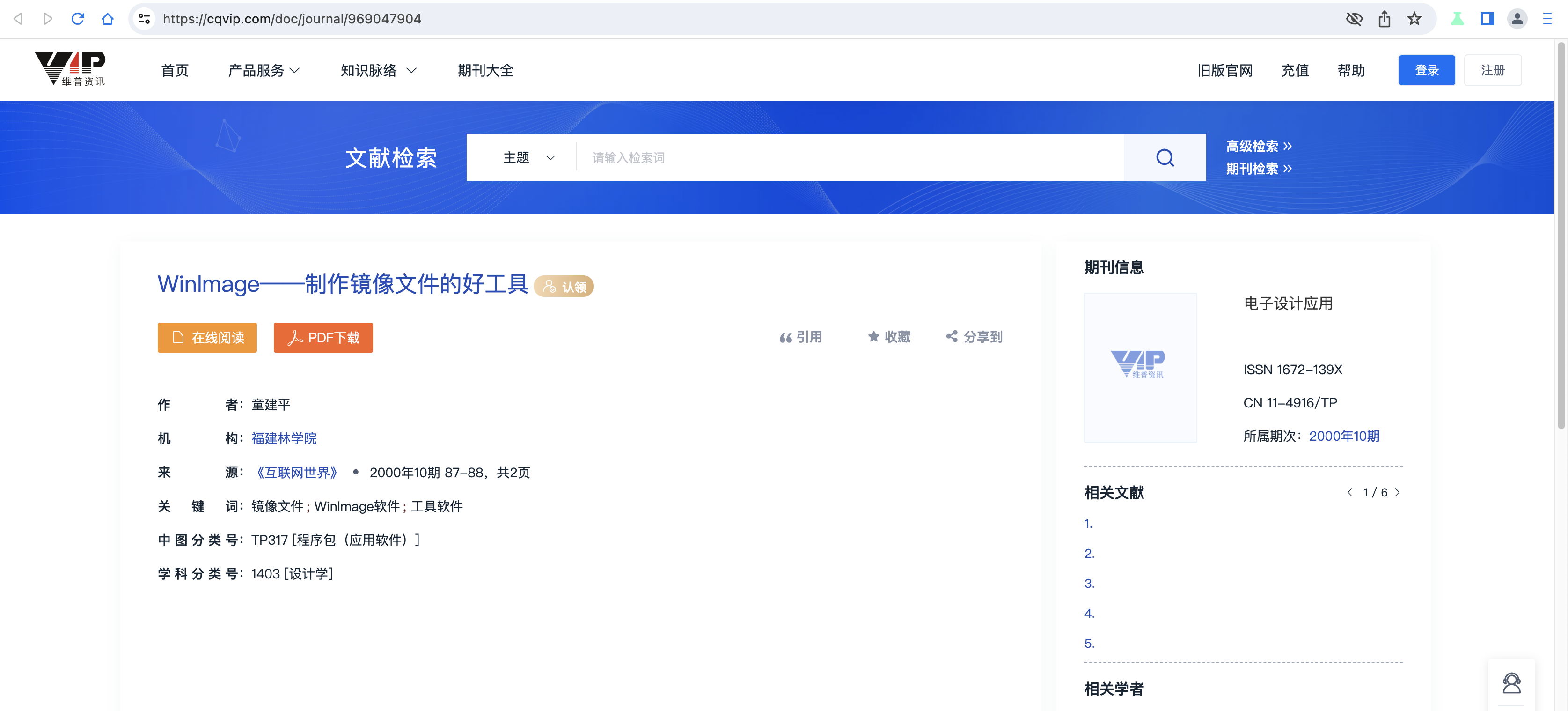1568x711 pixels.
Task: Open the 期刊大全 menu item
Action: coord(485,70)
